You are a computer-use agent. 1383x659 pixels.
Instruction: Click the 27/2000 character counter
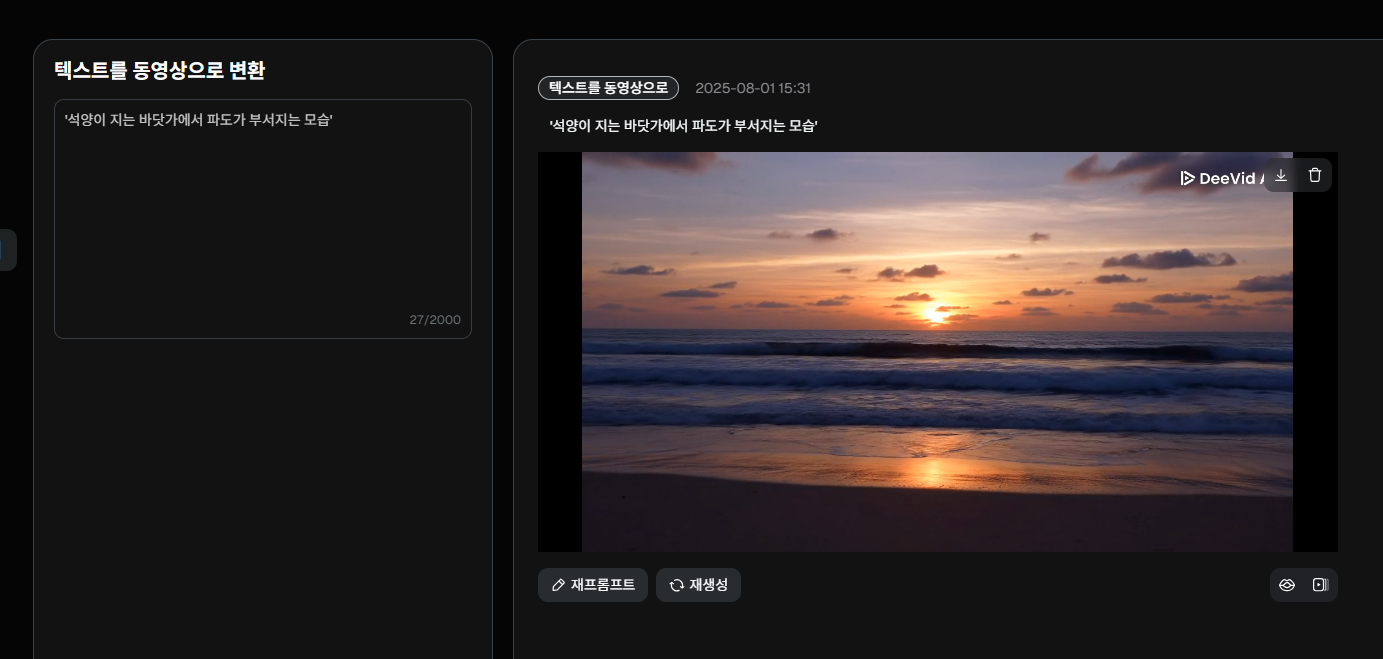(434, 319)
